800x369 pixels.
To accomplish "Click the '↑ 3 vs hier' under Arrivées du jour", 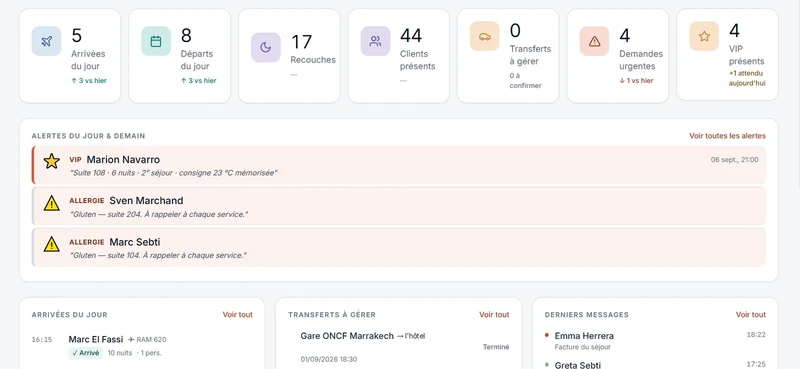I will pyautogui.click(x=89, y=81).
